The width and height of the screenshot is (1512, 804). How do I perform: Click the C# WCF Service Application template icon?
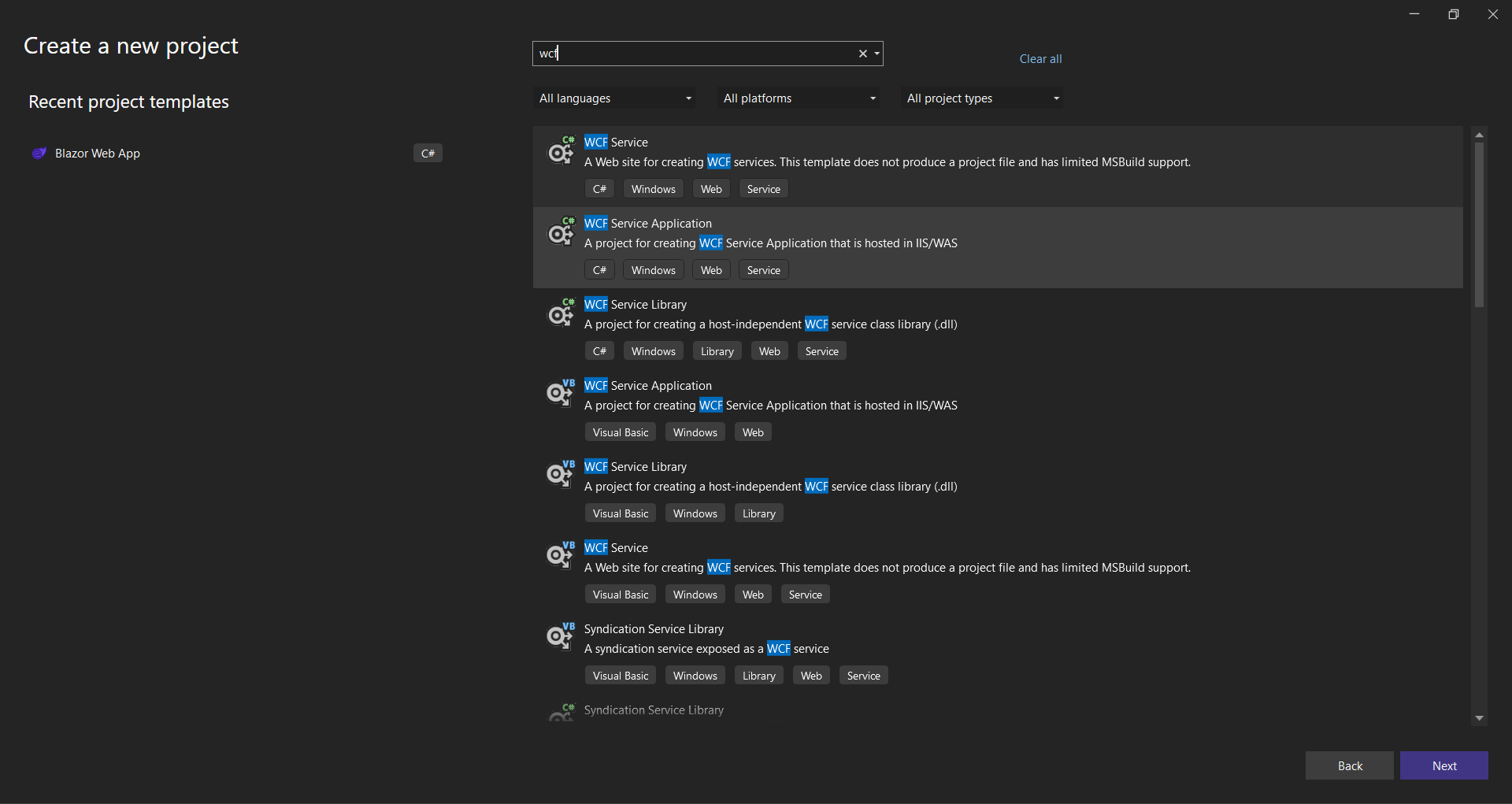pos(561,231)
